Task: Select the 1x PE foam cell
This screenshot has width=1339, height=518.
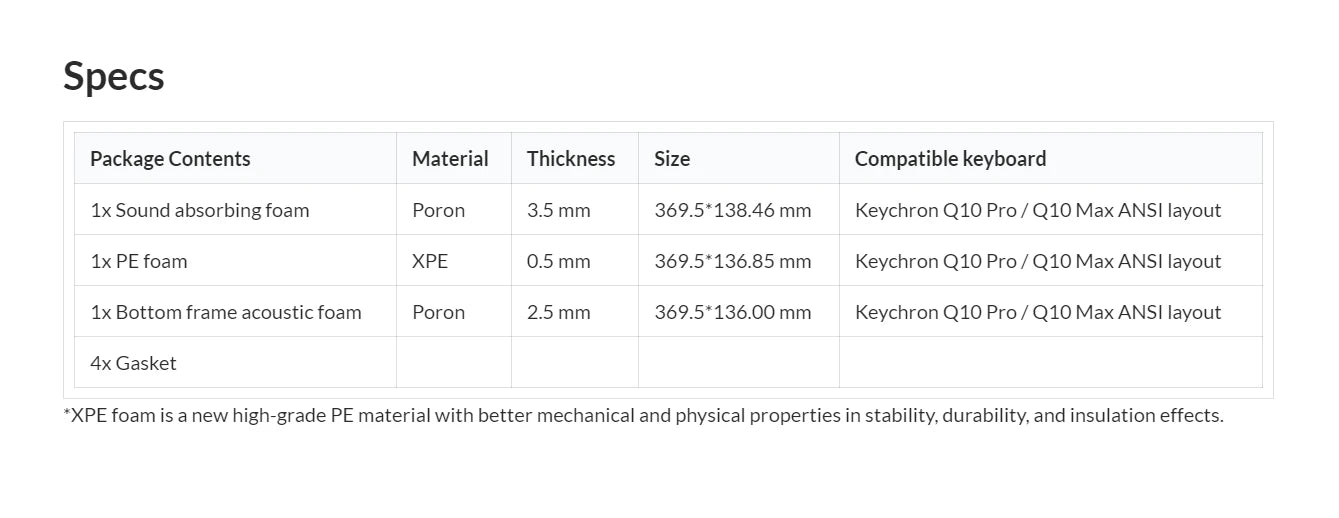Action: coord(139,261)
